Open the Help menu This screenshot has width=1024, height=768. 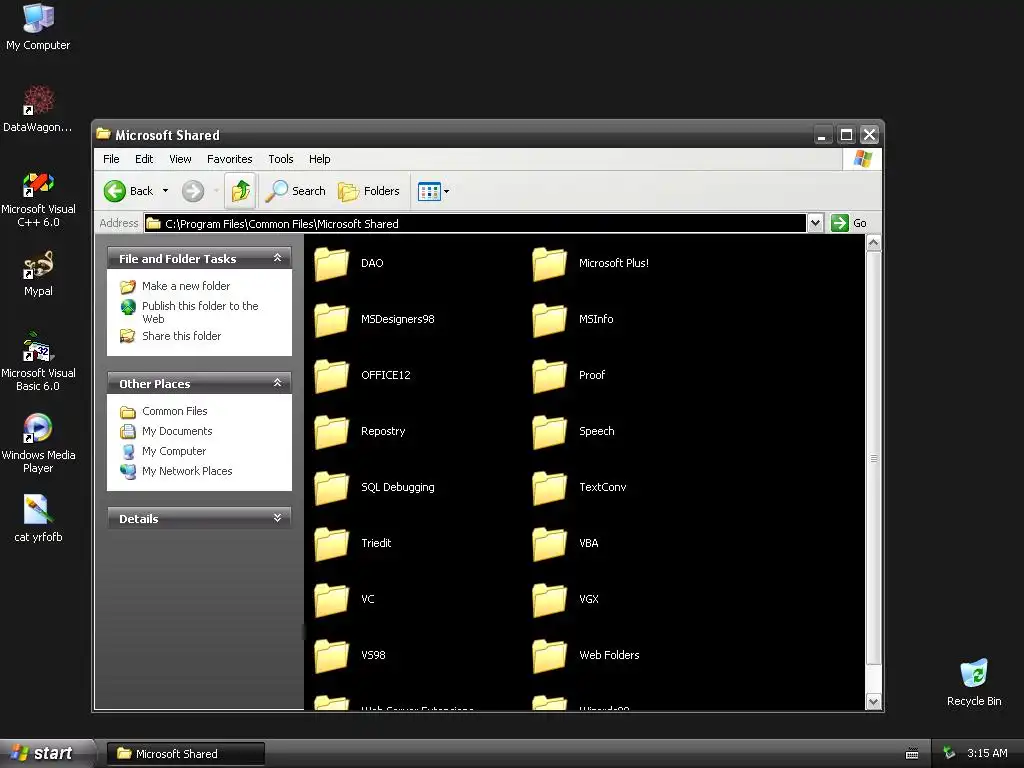pos(319,159)
